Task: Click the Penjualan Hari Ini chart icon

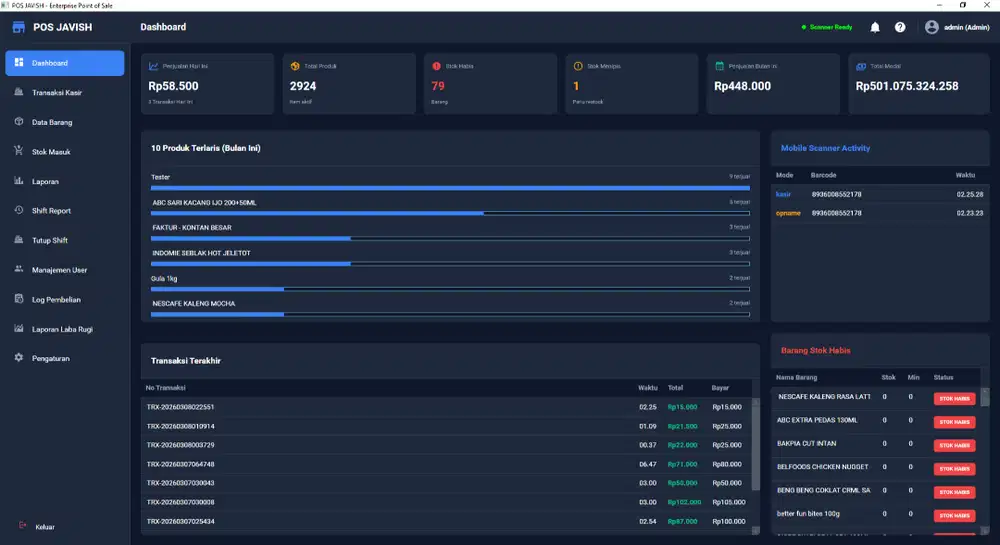Action: pos(154,67)
